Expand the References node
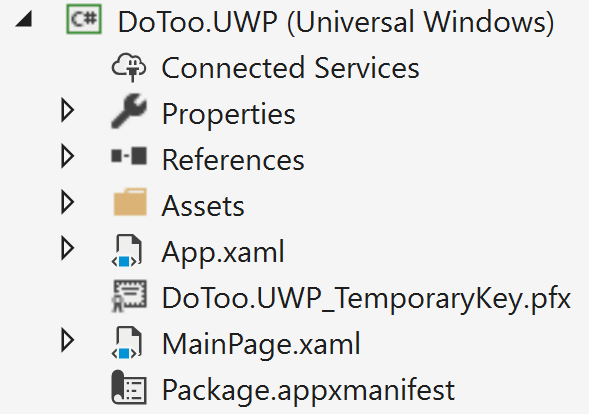589x414 pixels. click(x=68, y=156)
